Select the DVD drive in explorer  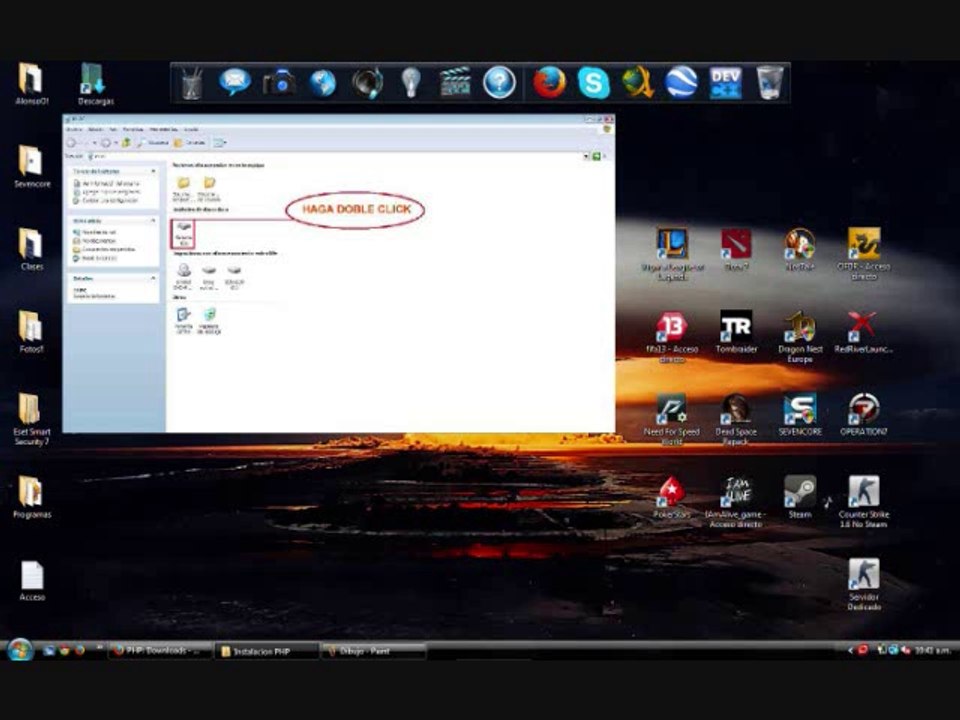183,277
